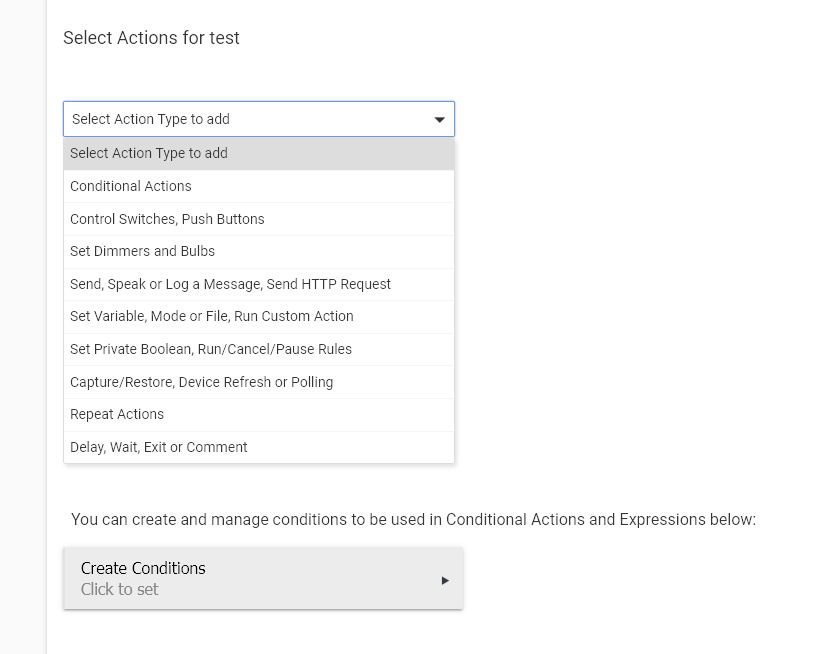Choose the highlighted Select Action Type to add option

click(259, 154)
